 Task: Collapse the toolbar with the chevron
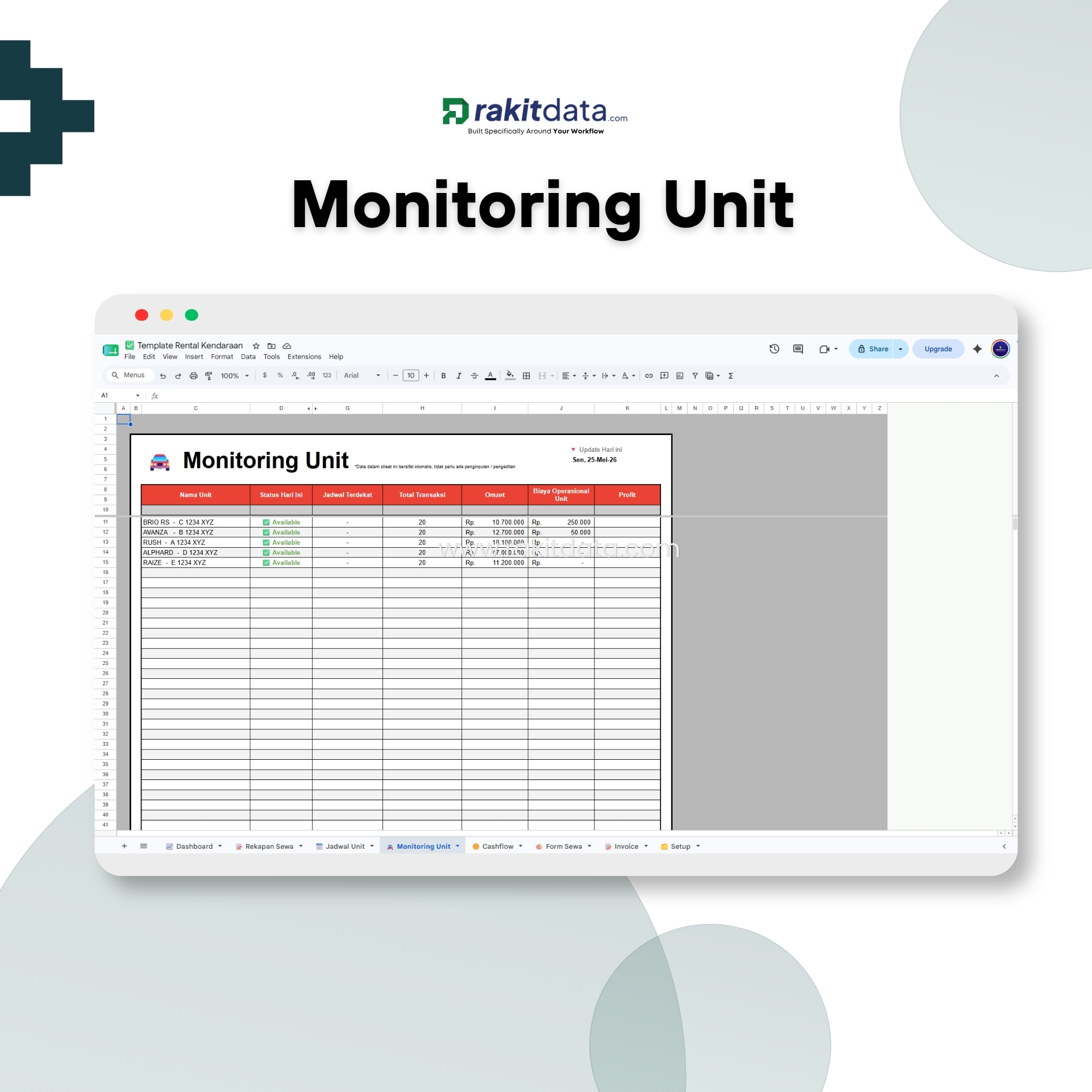[x=996, y=376]
